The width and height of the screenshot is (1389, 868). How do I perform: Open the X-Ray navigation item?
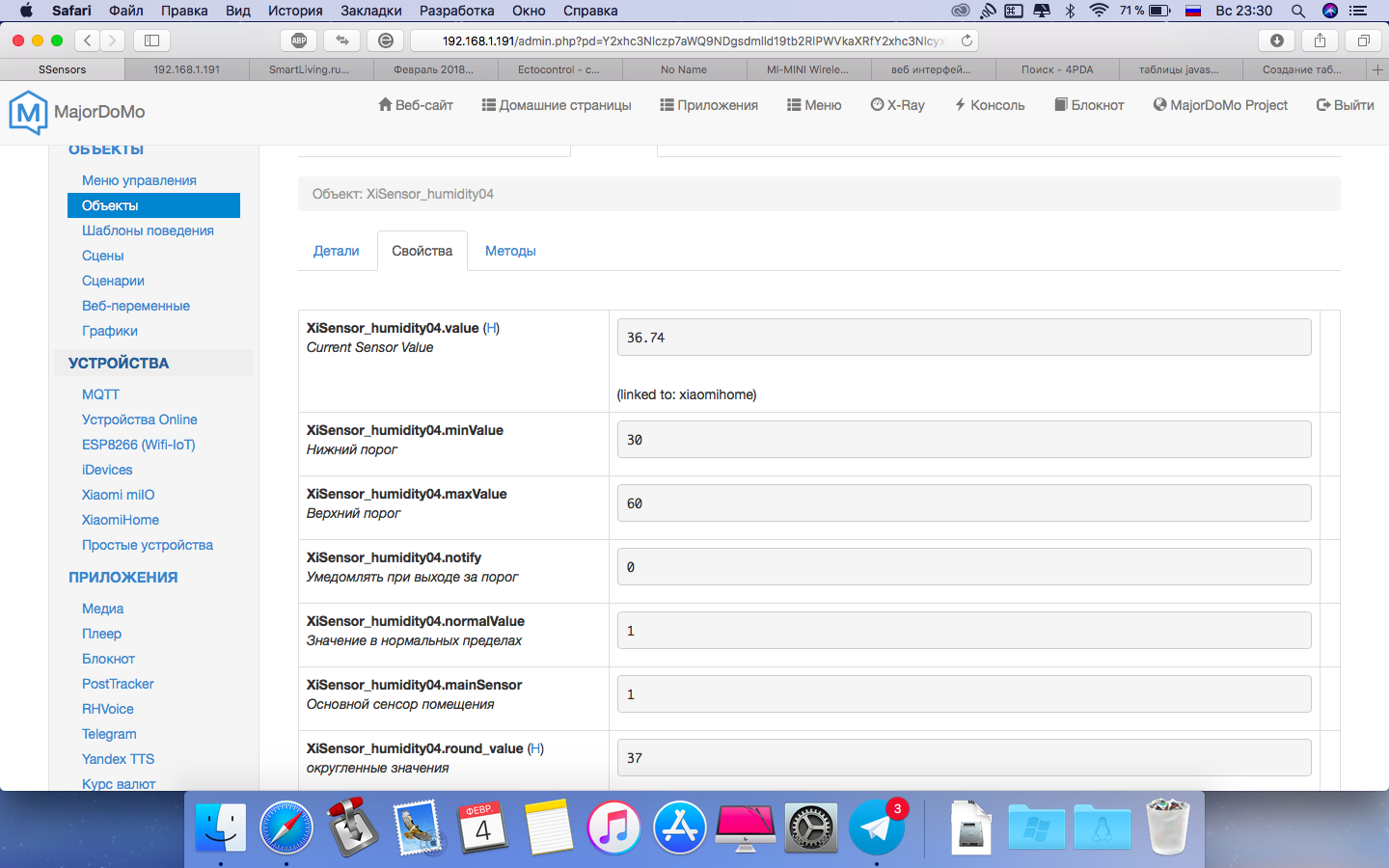point(897,105)
